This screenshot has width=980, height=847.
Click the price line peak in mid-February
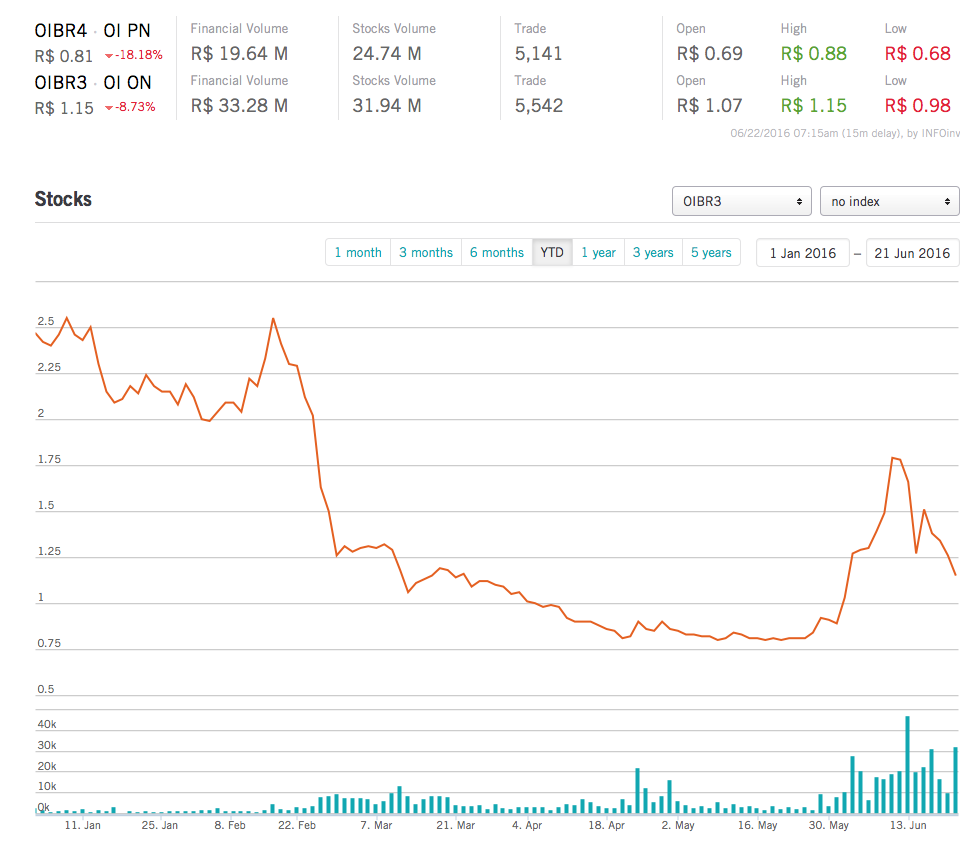273,319
